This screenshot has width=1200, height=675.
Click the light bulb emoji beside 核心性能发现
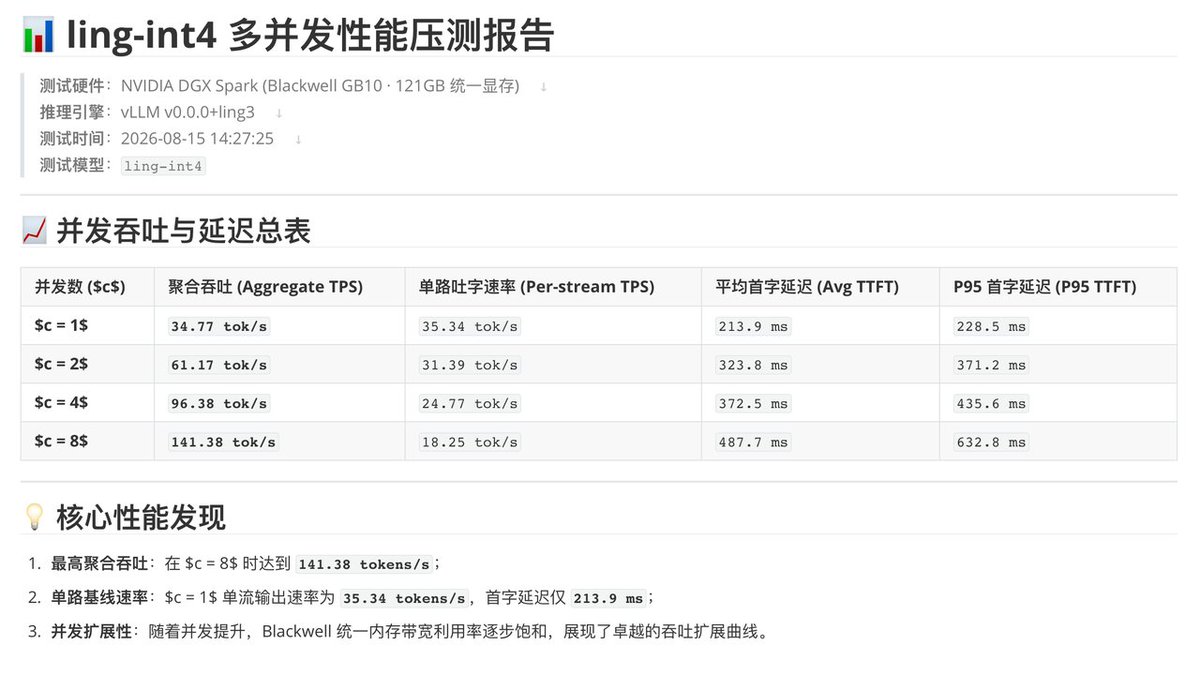[x=34, y=517]
